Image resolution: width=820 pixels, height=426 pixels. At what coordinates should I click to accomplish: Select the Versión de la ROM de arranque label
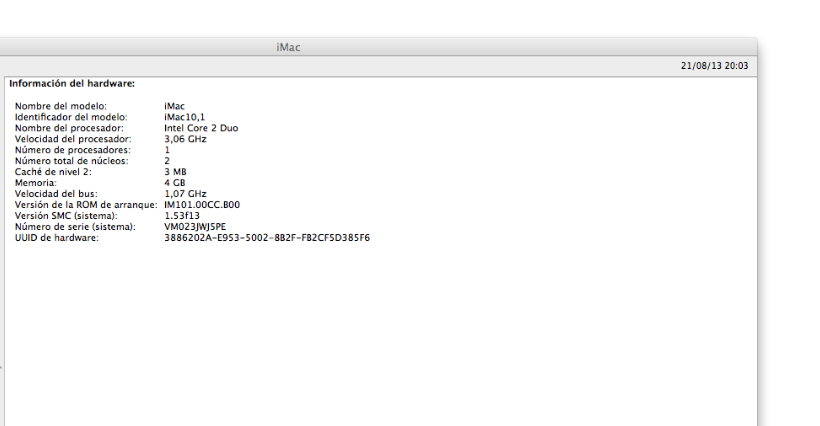click(x=86, y=205)
